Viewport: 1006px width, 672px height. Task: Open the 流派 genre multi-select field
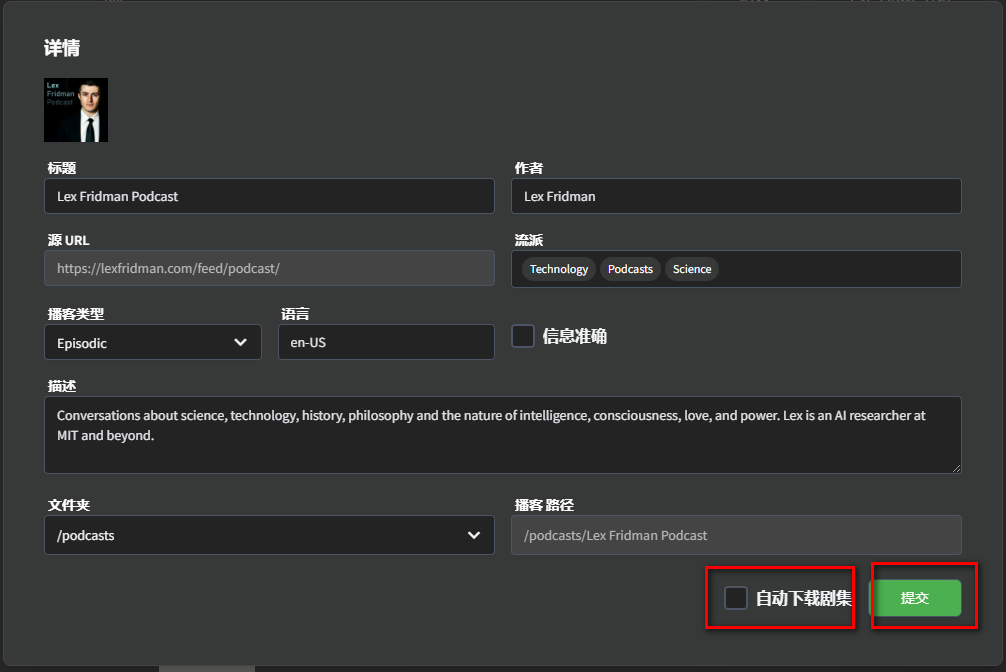pos(840,269)
